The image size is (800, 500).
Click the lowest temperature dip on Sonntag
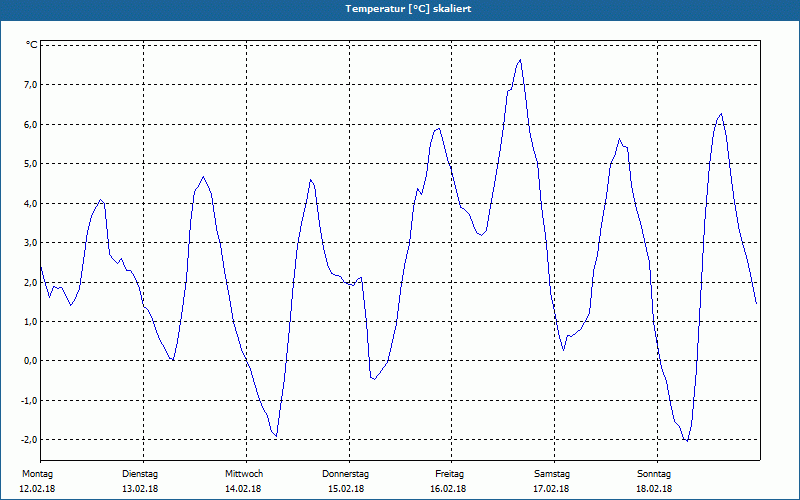tap(687, 440)
